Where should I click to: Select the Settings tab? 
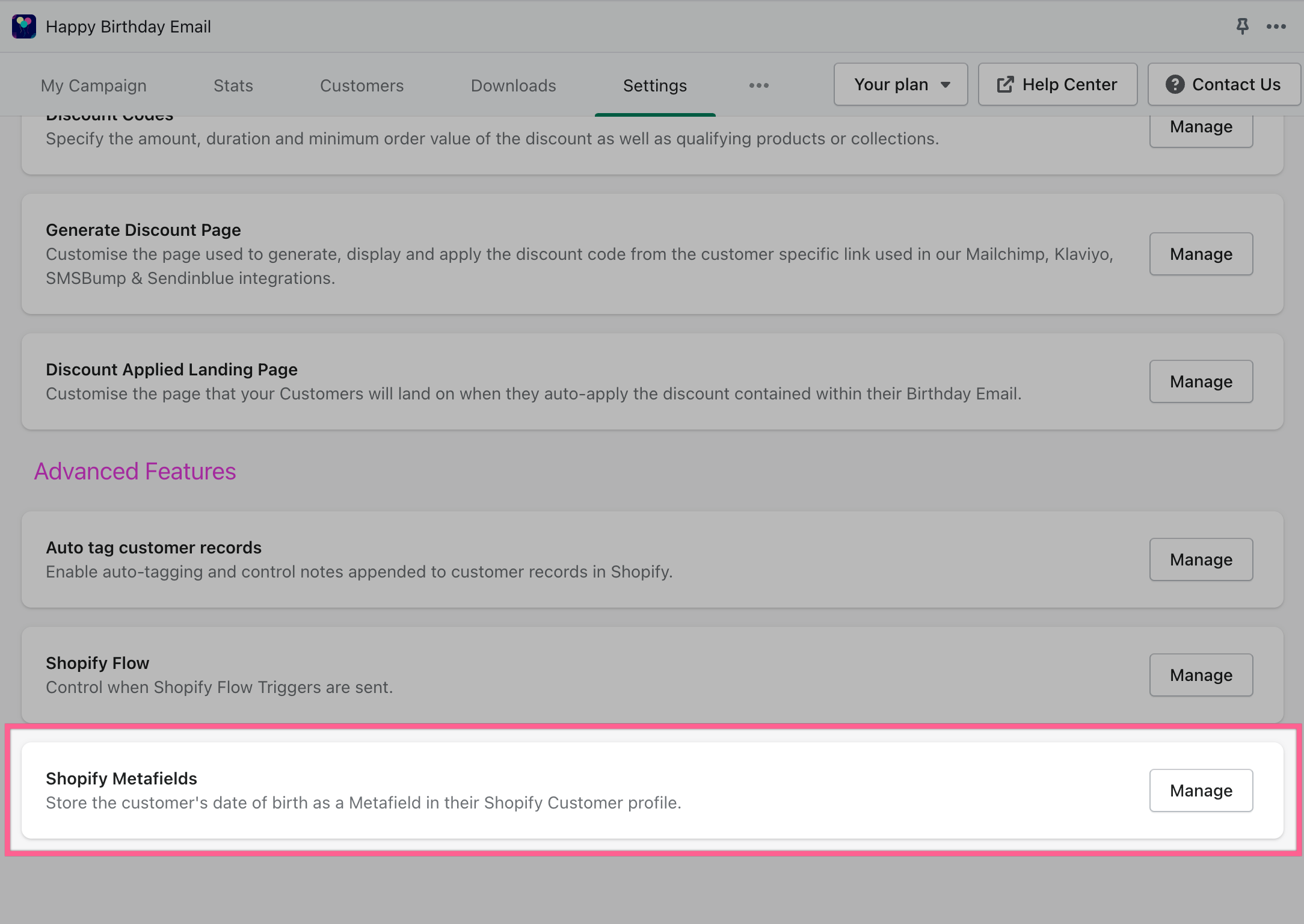tap(654, 85)
